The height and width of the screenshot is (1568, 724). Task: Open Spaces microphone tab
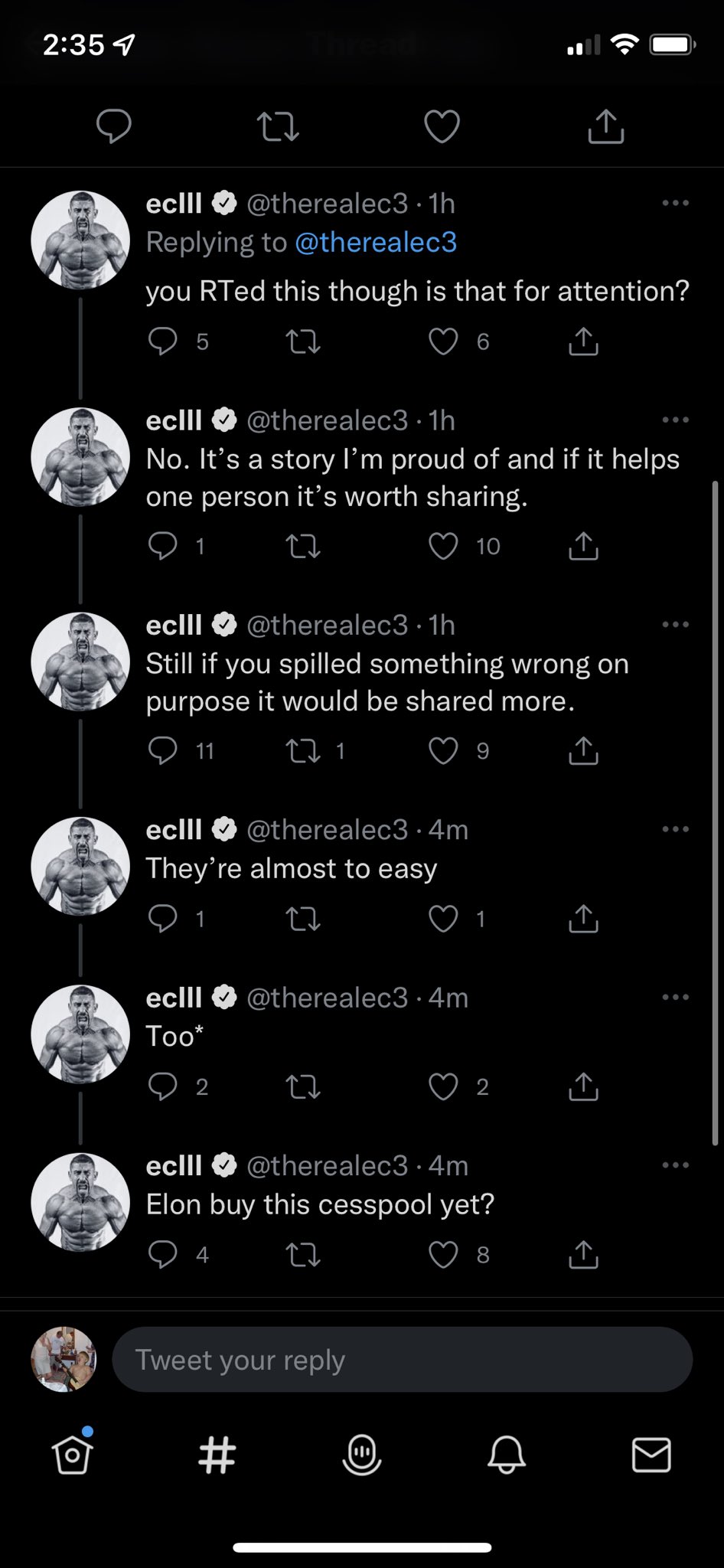[x=361, y=1455]
